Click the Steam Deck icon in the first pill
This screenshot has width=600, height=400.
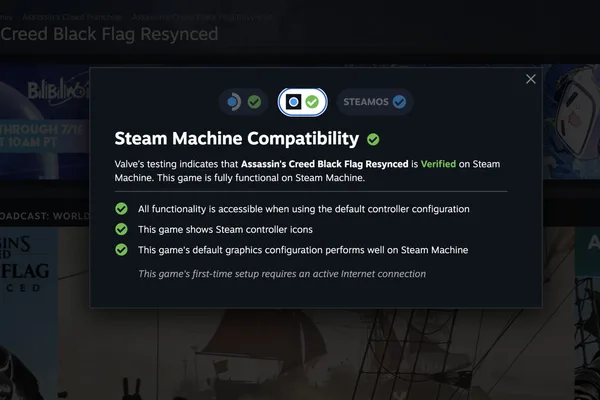point(233,102)
